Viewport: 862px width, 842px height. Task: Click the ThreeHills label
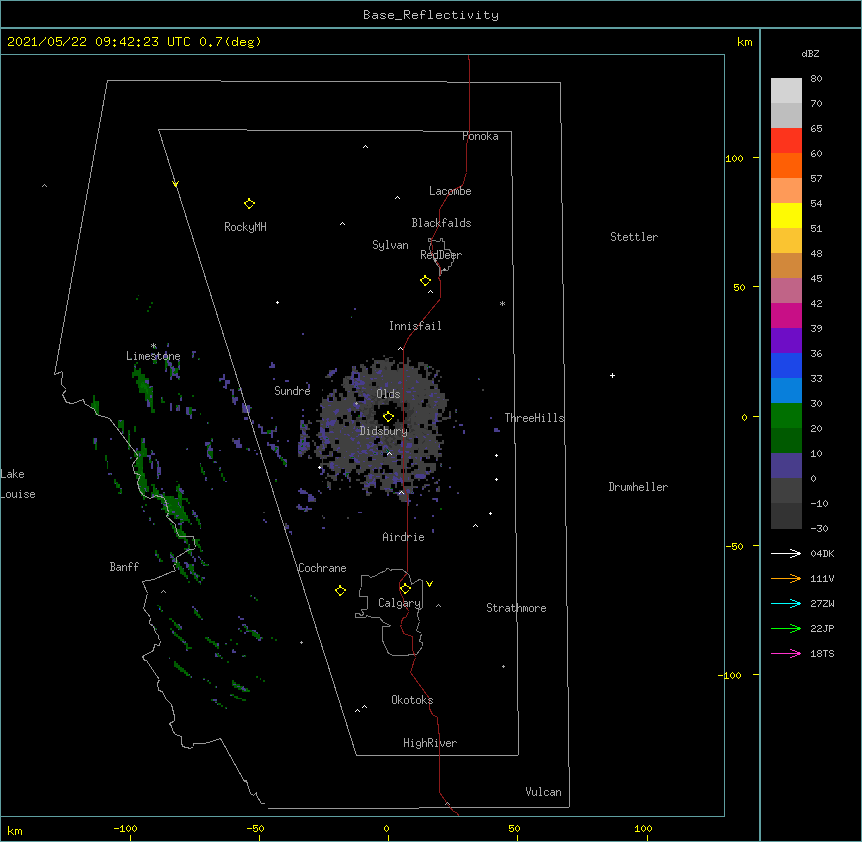tap(534, 418)
